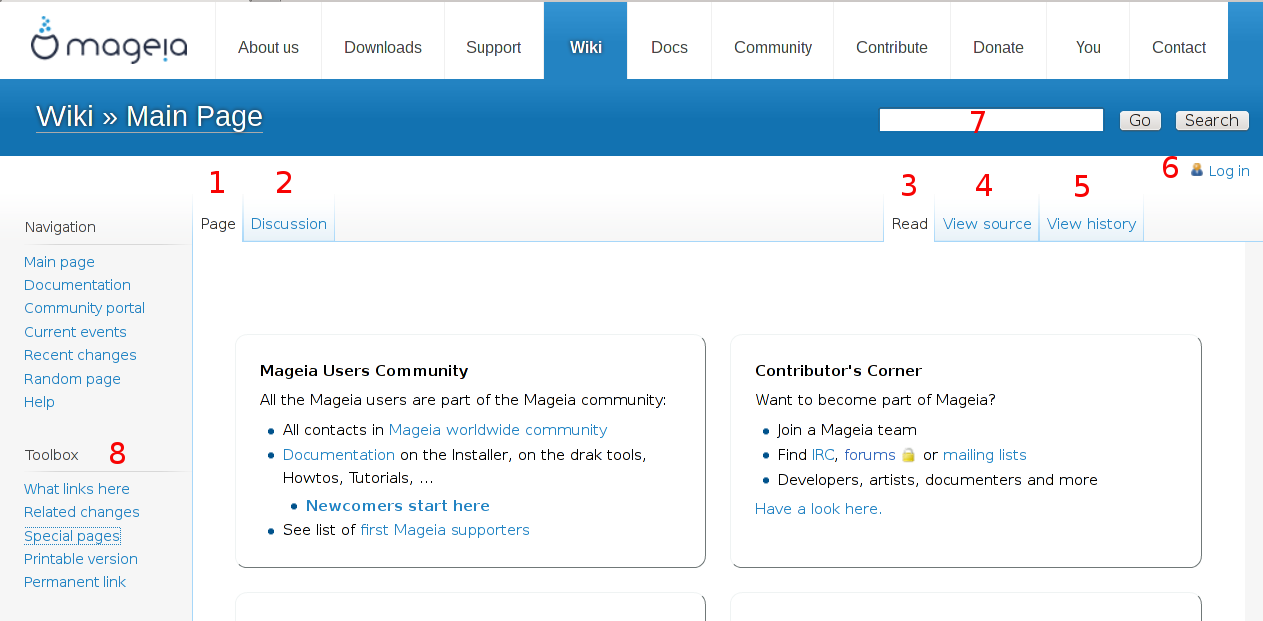Viewport: 1263px width, 621px height.
Task: Click What links here in Toolbox
Action: [x=77, y=489]
